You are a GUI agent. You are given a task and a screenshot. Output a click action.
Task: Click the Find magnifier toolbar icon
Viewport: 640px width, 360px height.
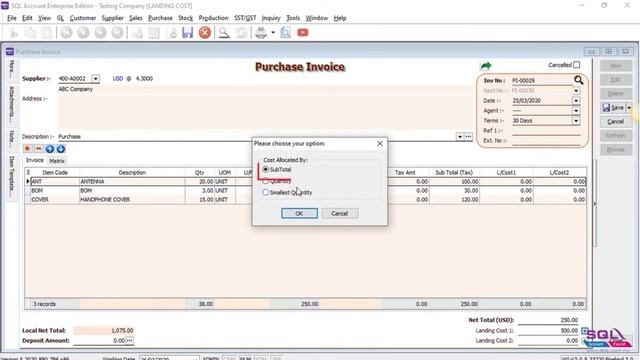224,33
